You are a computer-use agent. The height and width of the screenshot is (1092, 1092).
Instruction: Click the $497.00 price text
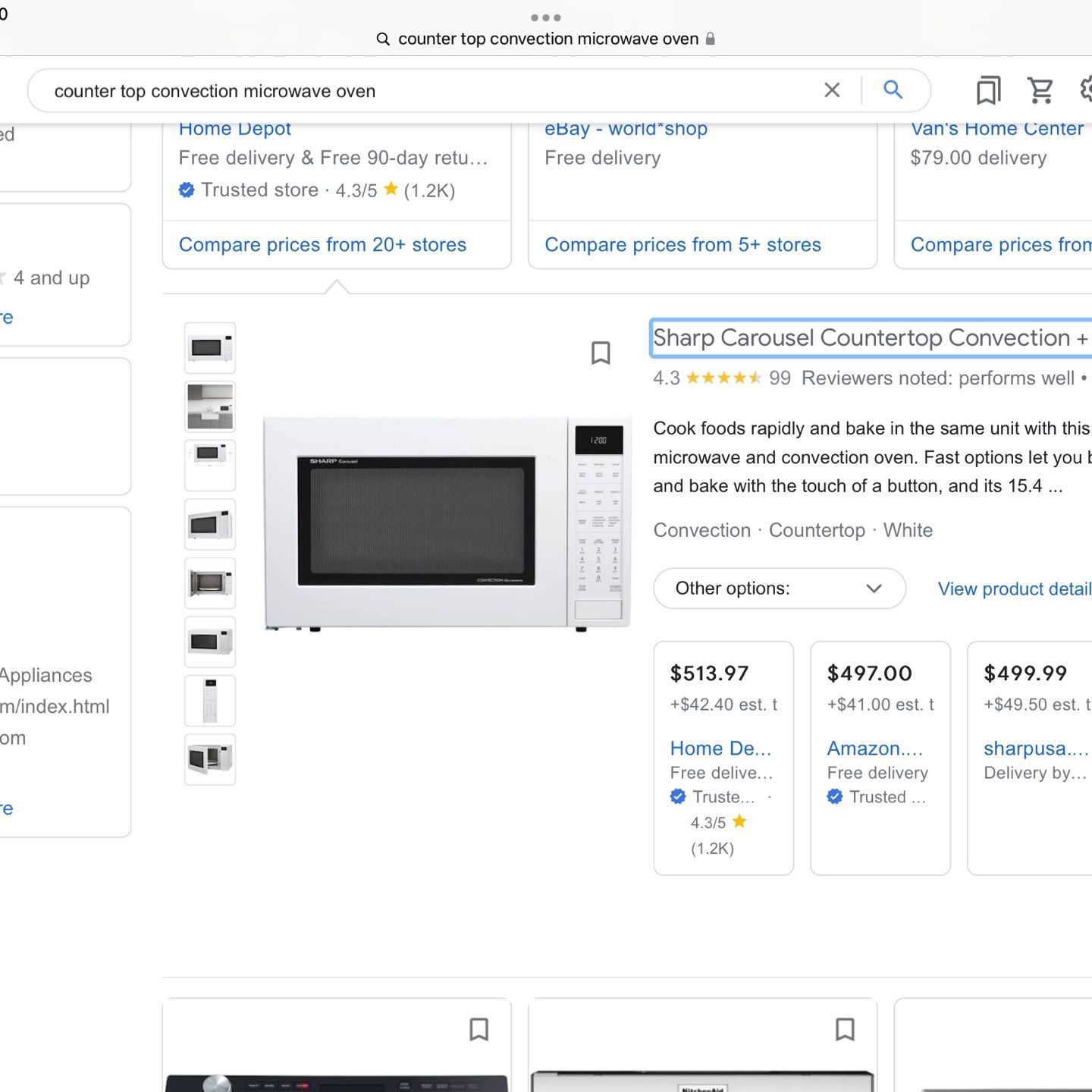tap(870, 673)
